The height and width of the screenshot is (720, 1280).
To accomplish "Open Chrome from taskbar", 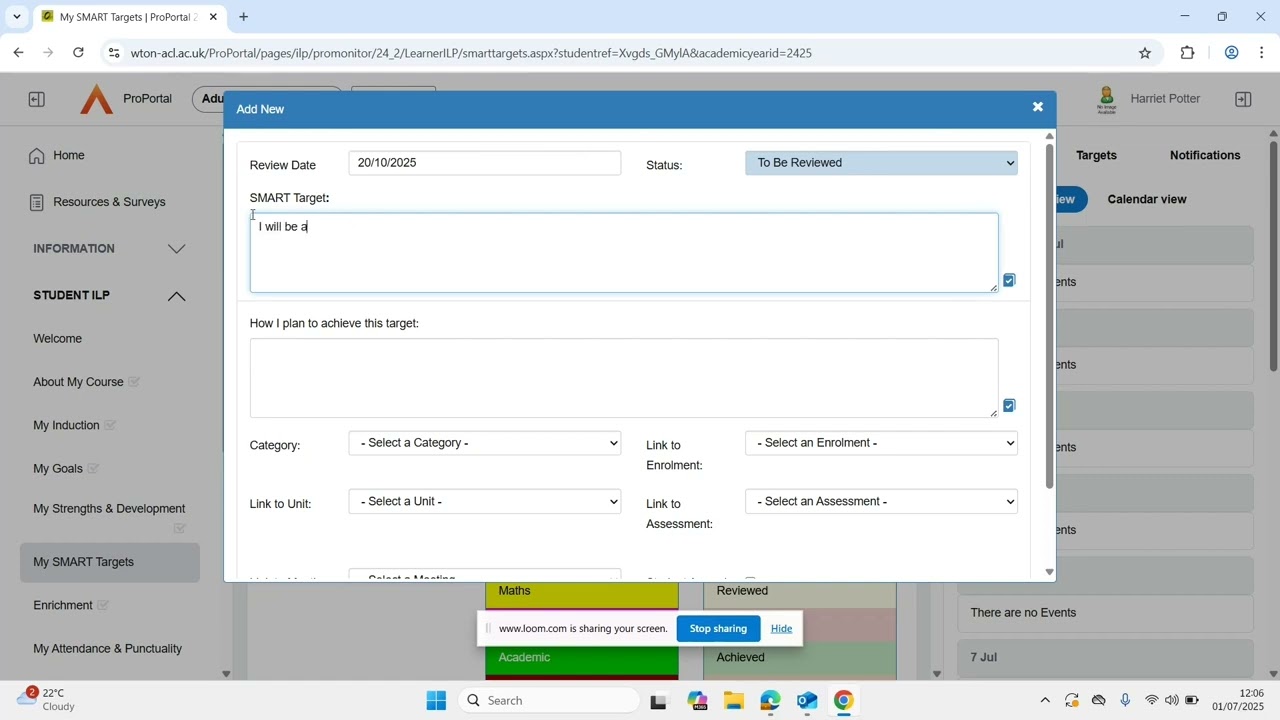I will 844,701.
